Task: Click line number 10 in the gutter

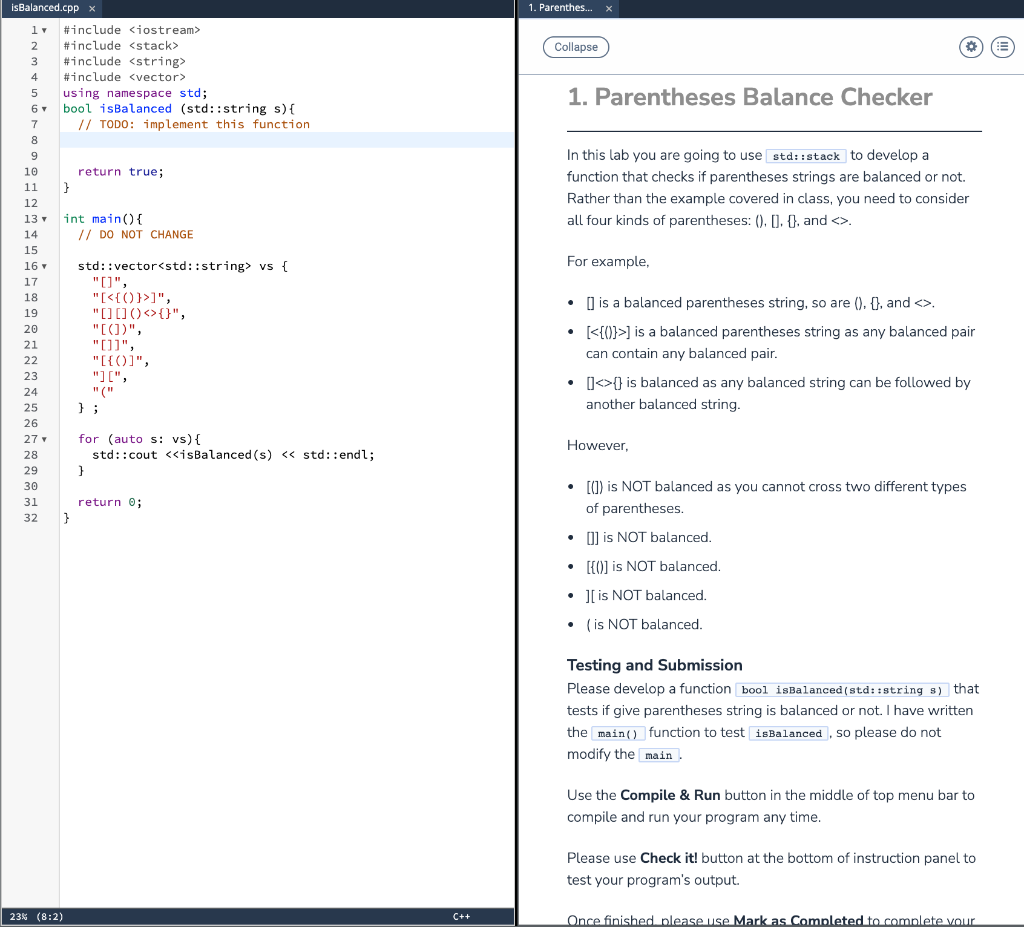Action: tap(31, 171)
